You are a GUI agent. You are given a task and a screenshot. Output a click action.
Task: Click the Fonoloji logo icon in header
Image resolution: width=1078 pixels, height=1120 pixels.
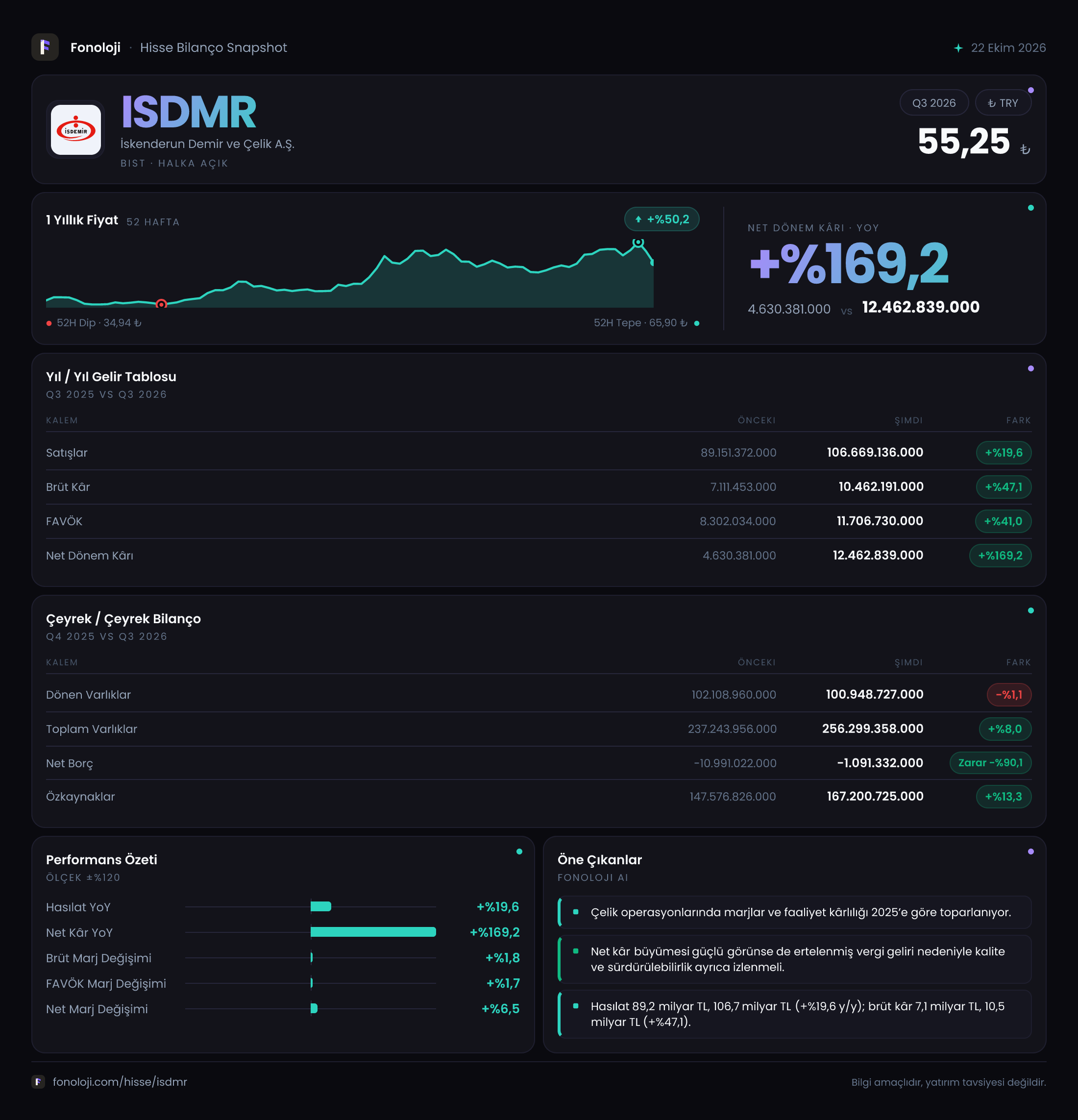point(45,48)
